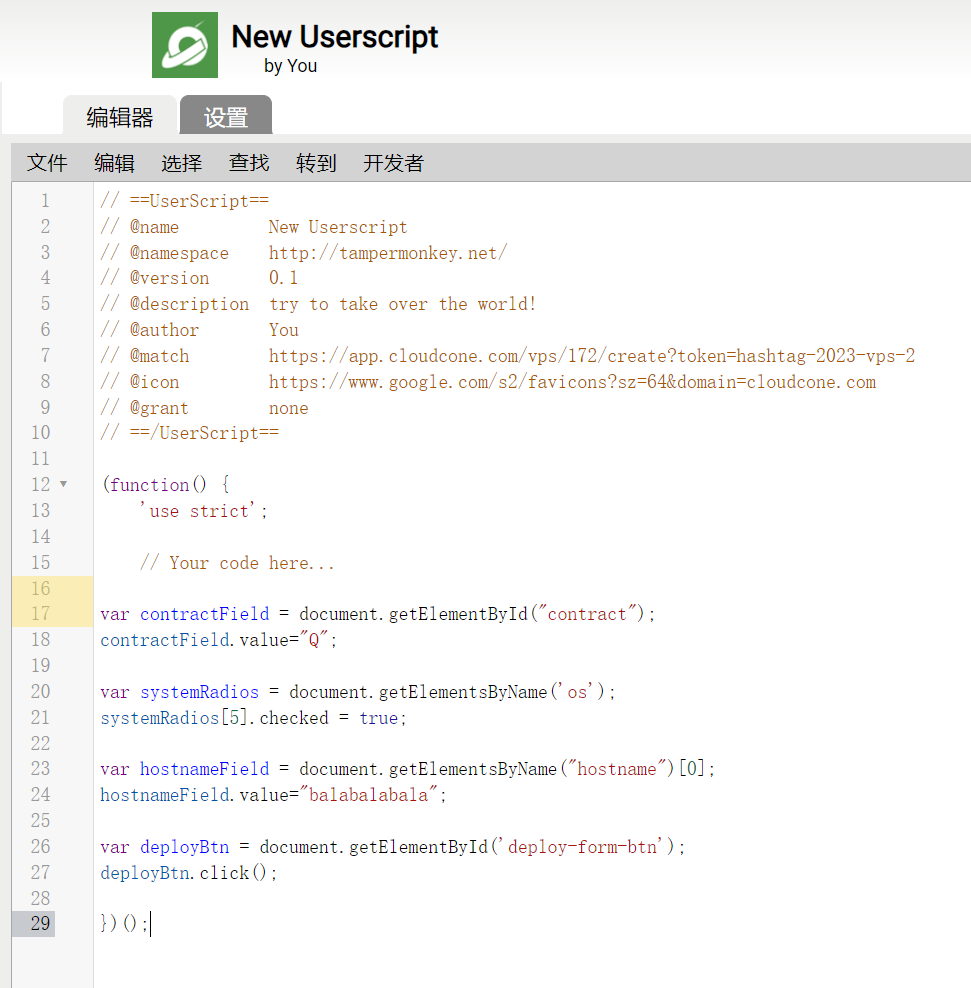Screen dimensions: 971x988
Task: Click the 'use strict' statement
Action: (204, 511)
